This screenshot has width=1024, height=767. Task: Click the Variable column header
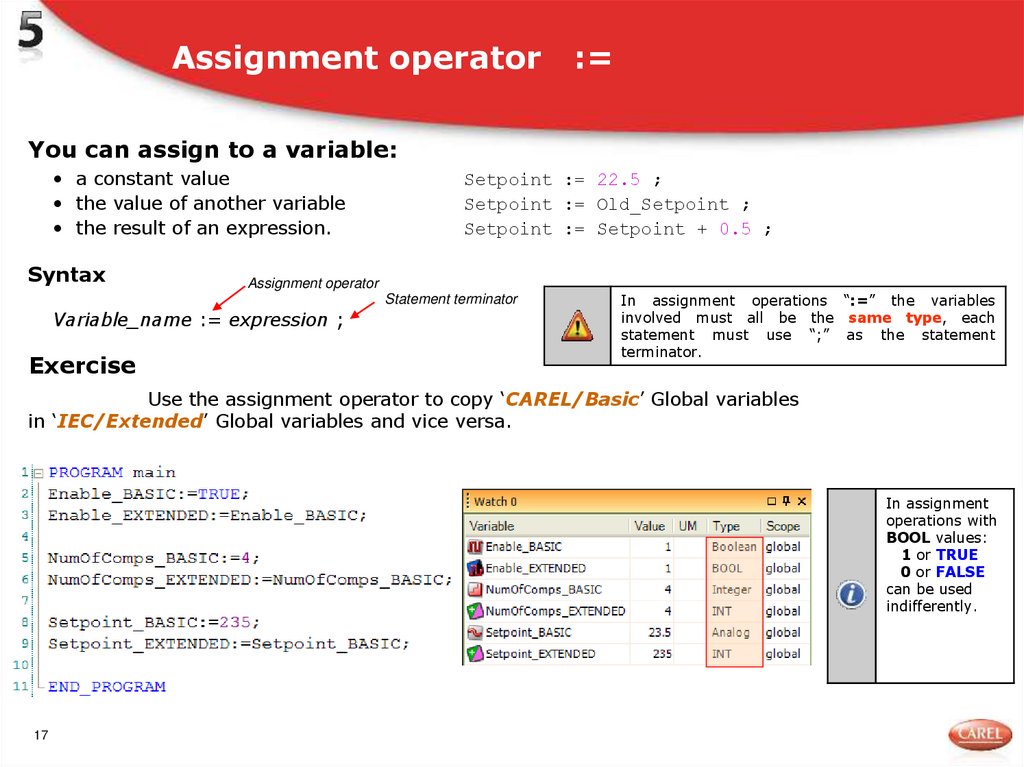pyautogui.click(x=492, y=525)
